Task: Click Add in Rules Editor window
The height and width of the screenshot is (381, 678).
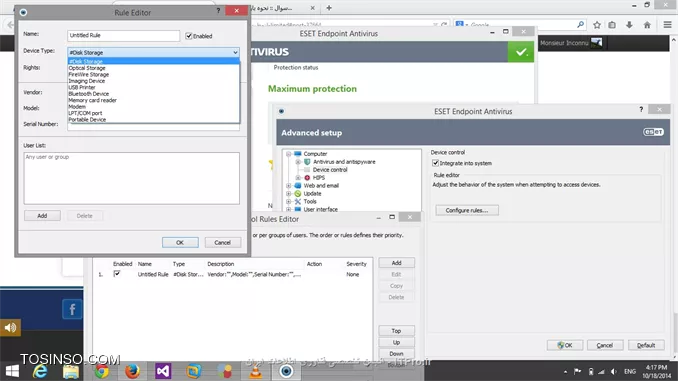Action: pyautogui.click(x=397, y=263)
